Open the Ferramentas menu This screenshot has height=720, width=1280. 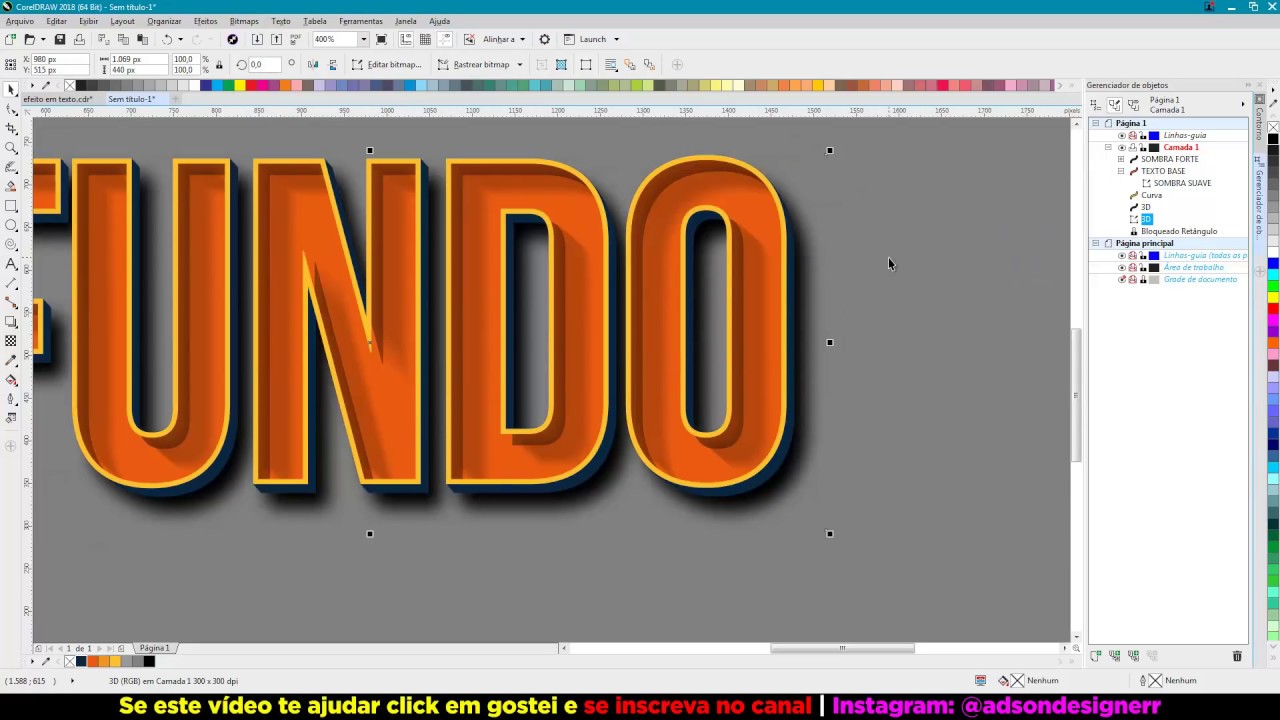(361, 21)
